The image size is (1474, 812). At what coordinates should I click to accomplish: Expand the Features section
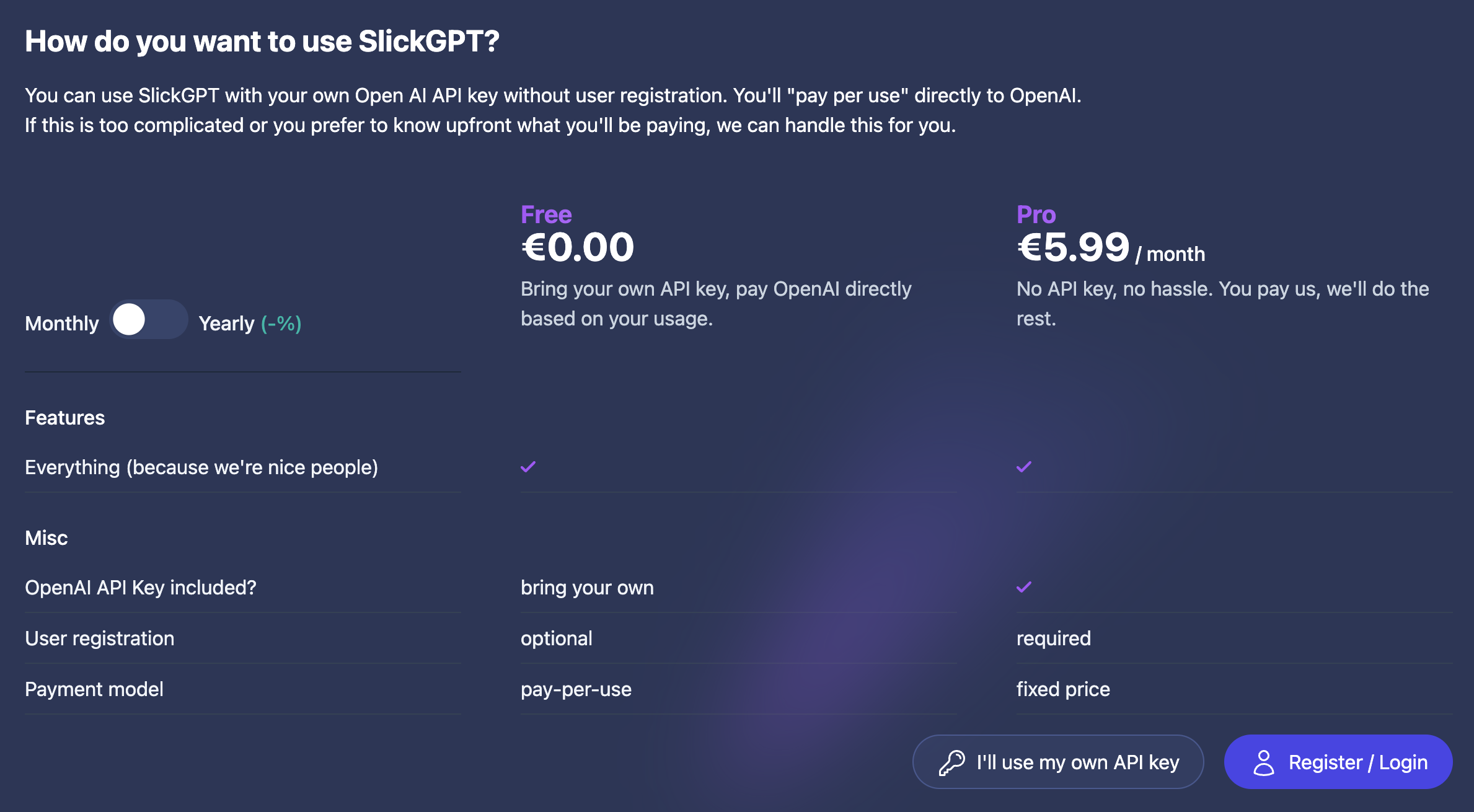[64, 417]
